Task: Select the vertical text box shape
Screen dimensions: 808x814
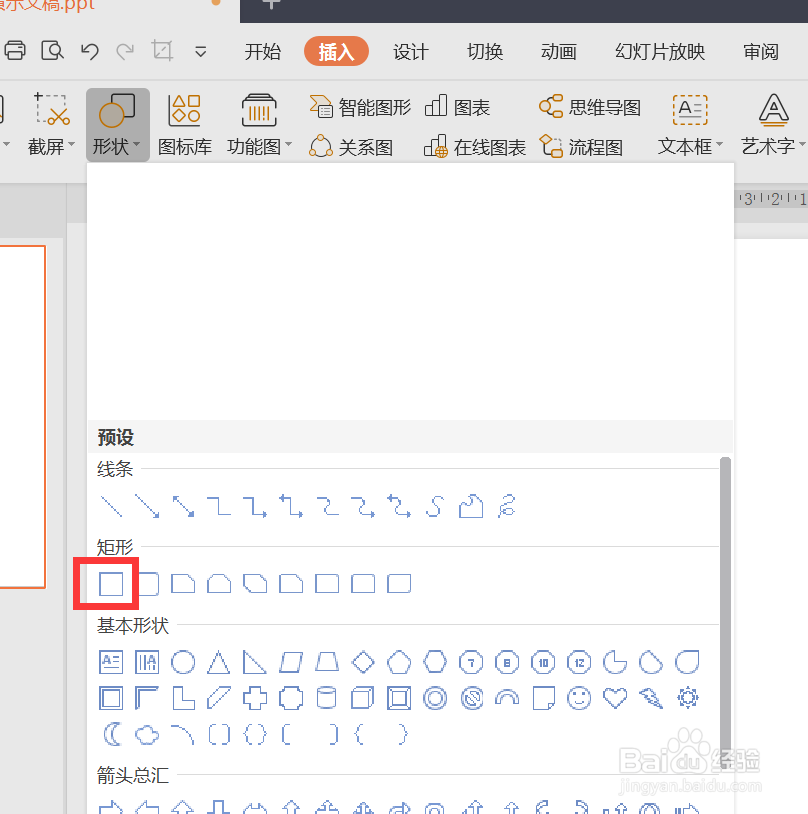Action: coord(147,662)
